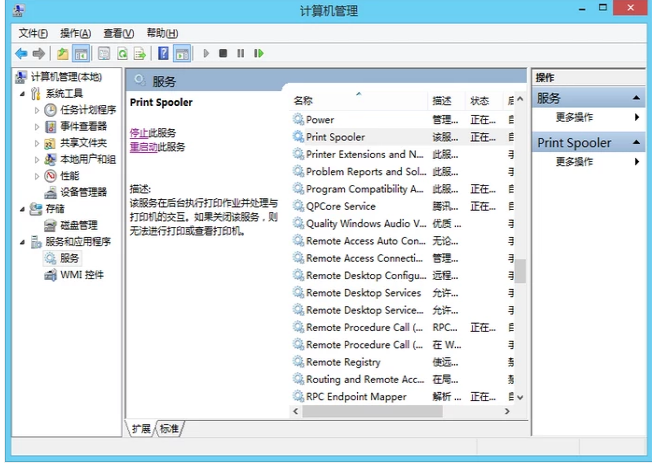652x464 pixels.
Task: Open the 操作(A) menu
Action: point(76,33)
